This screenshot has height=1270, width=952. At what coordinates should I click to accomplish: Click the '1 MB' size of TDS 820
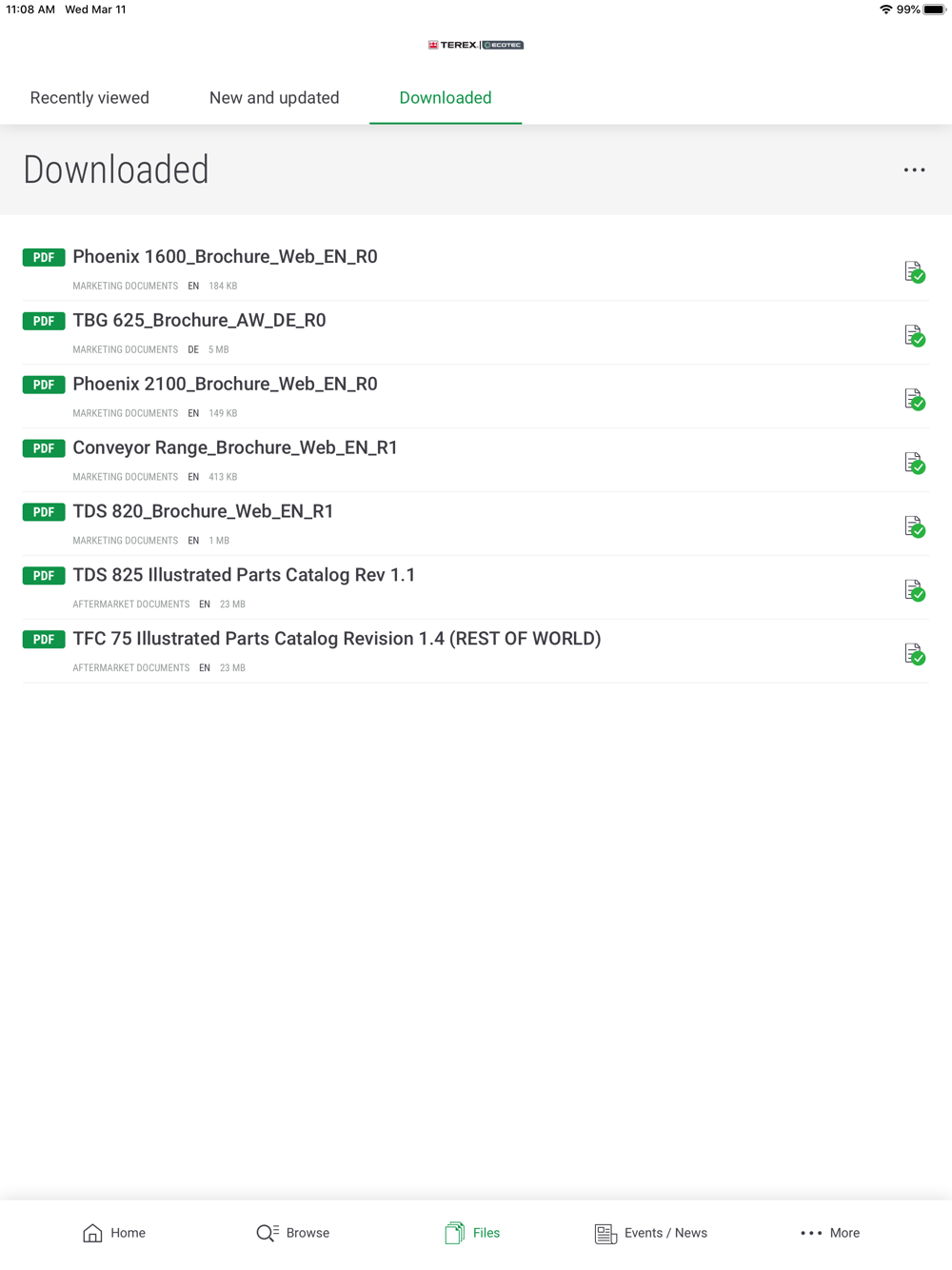click(219, 541)
